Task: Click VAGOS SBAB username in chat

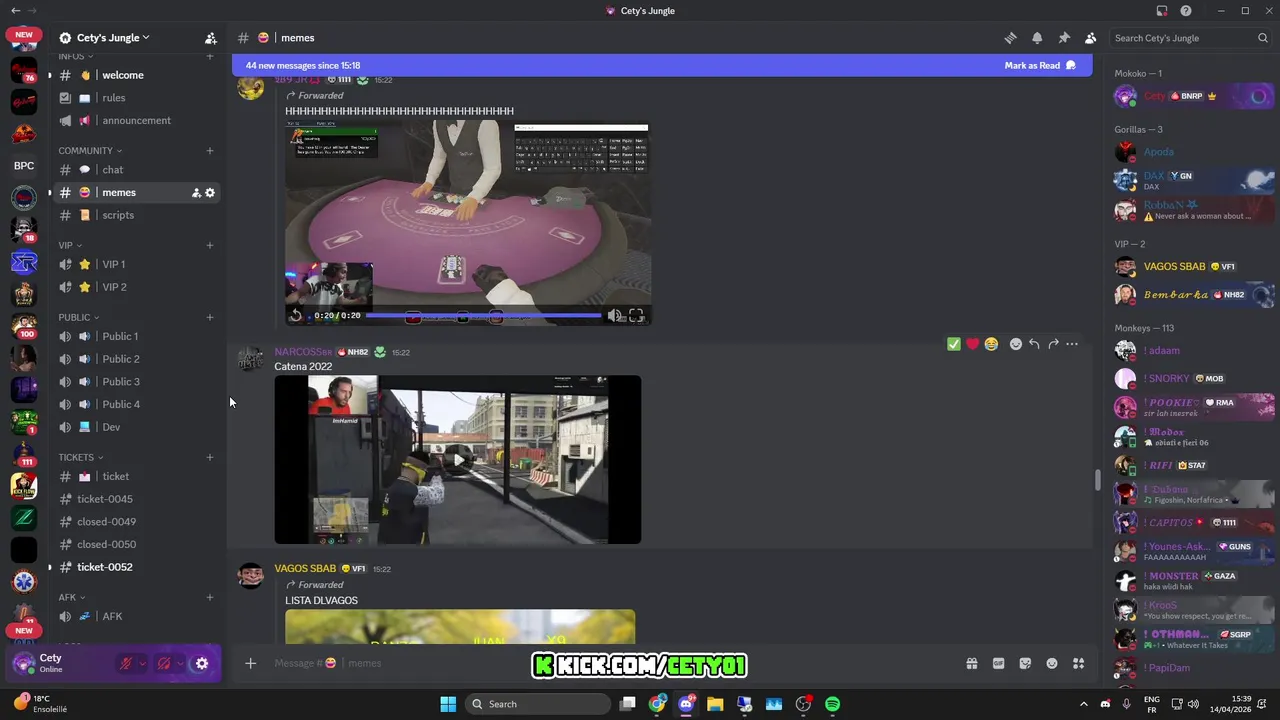Action: tap(305, 569)
